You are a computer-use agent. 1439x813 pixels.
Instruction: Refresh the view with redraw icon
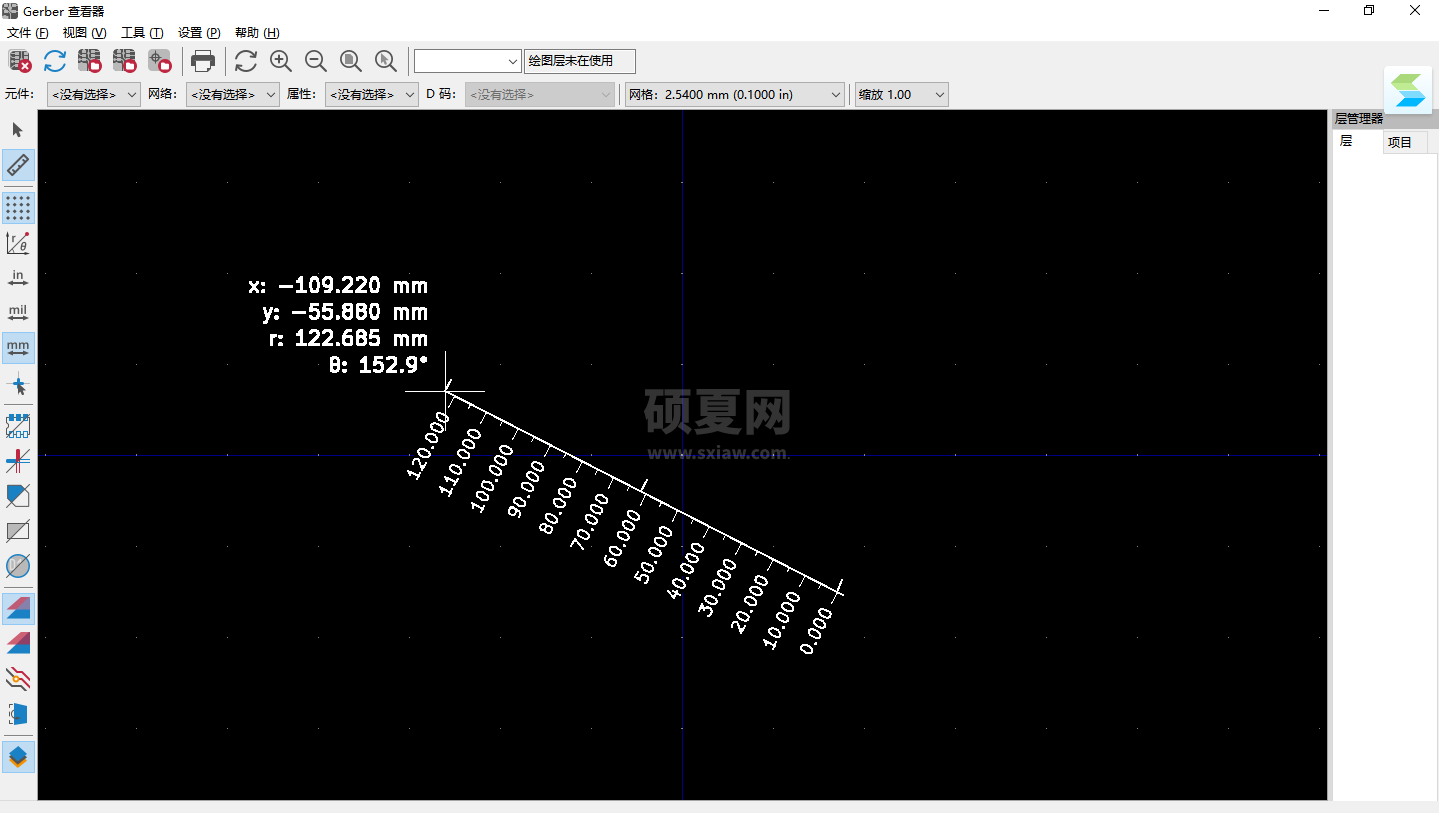[246, 61]
